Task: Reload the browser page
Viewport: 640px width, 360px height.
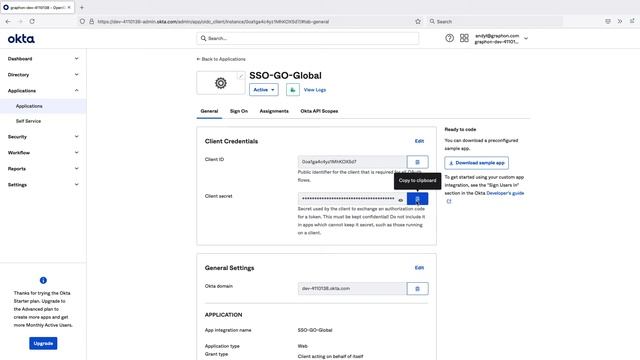Action: pyautogui.click(x=32, y=21)
